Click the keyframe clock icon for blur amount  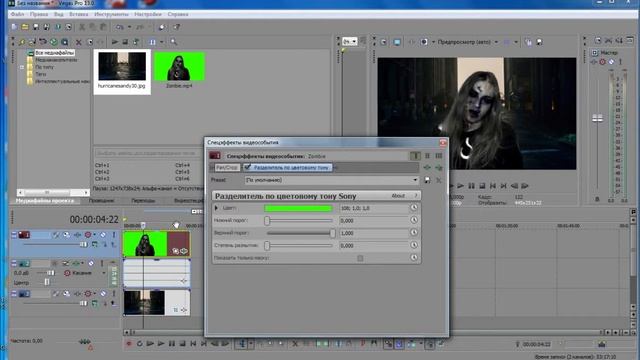pos(414,245)
